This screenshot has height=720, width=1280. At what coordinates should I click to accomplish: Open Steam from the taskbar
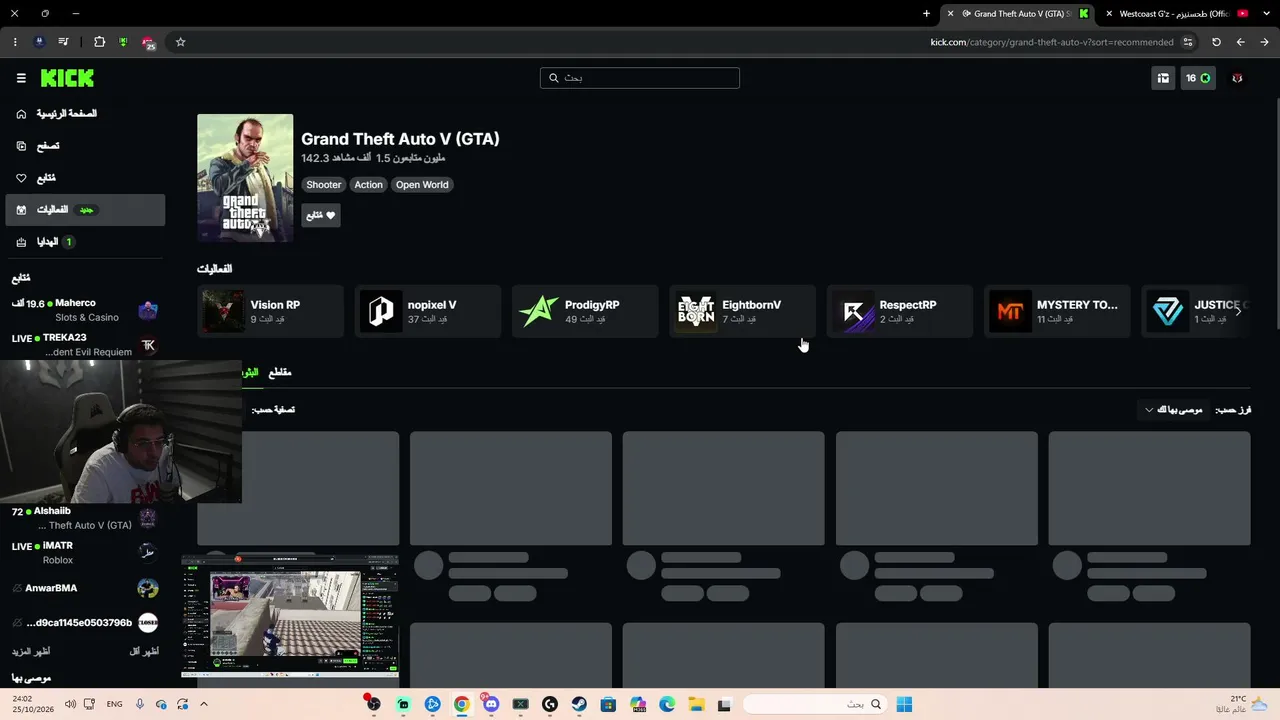(x=578, y=704)
